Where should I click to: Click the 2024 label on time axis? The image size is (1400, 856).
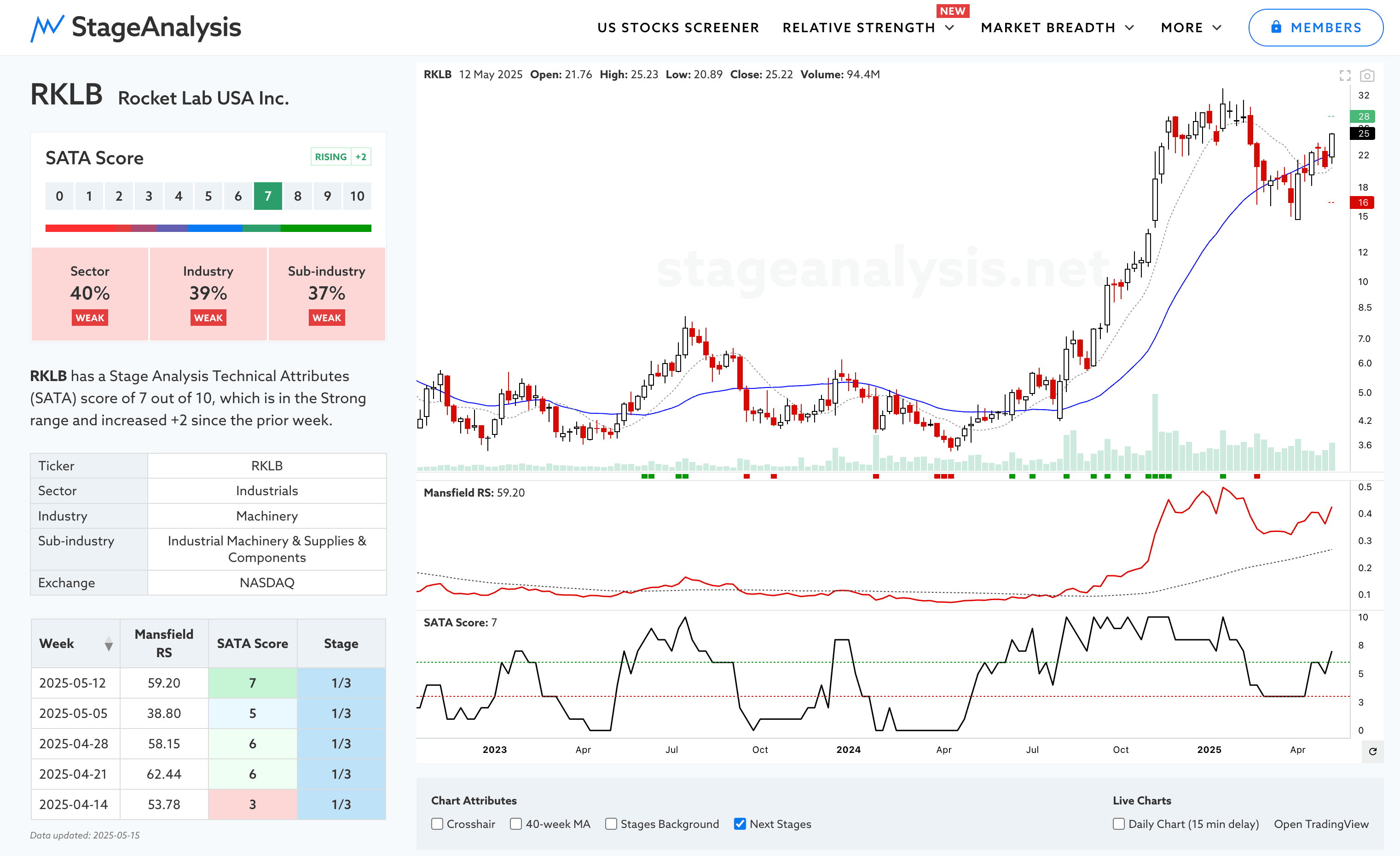pos(848,750)
